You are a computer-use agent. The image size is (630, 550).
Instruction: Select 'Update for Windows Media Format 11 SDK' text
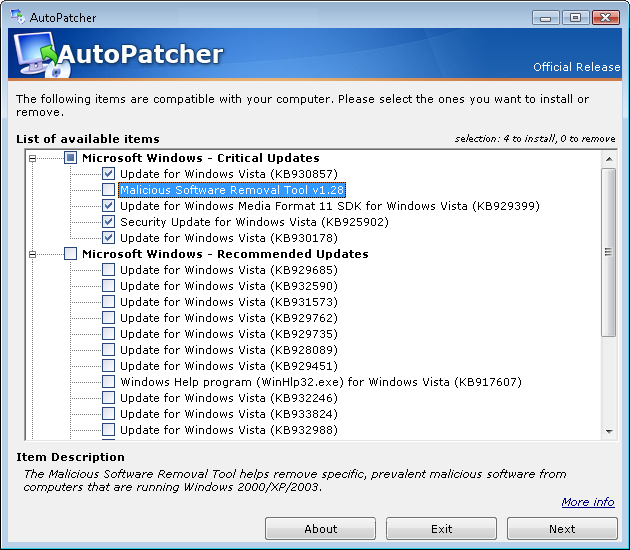[x=329, y=206]
